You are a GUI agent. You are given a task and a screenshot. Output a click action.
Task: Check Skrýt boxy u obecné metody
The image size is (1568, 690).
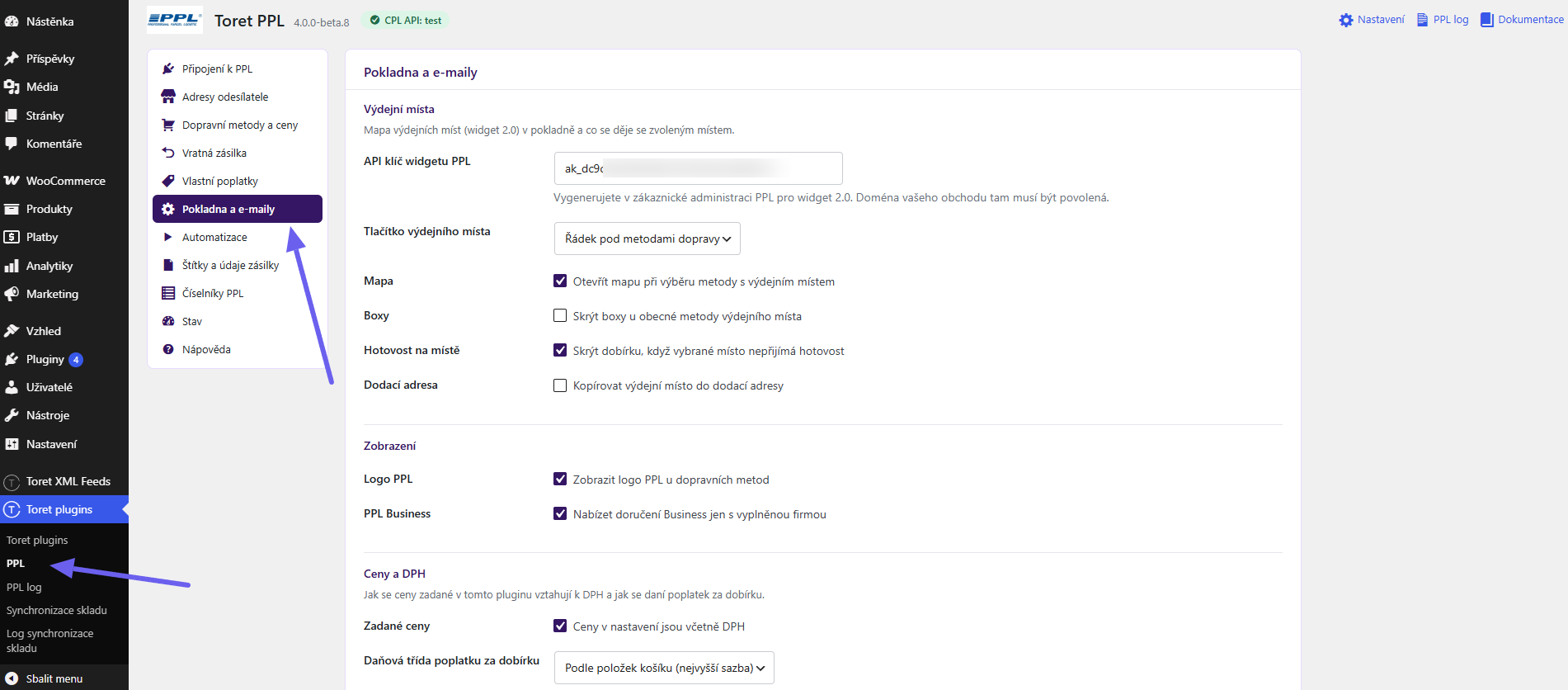coord(560,315)
